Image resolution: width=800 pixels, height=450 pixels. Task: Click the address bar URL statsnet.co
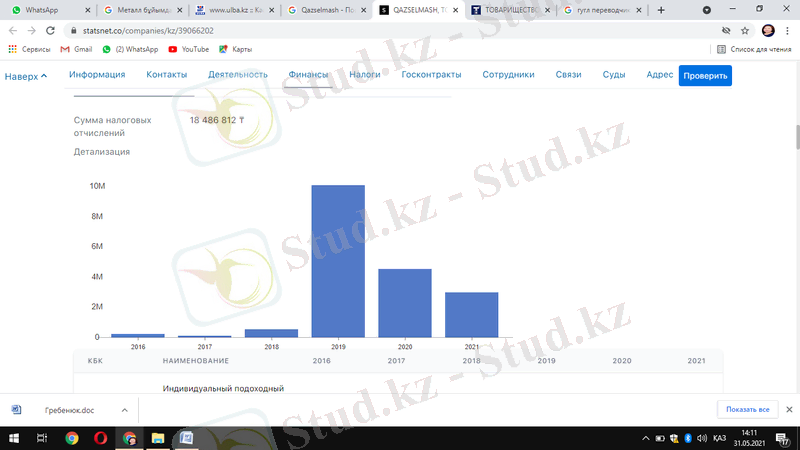[x=148, y=31]
